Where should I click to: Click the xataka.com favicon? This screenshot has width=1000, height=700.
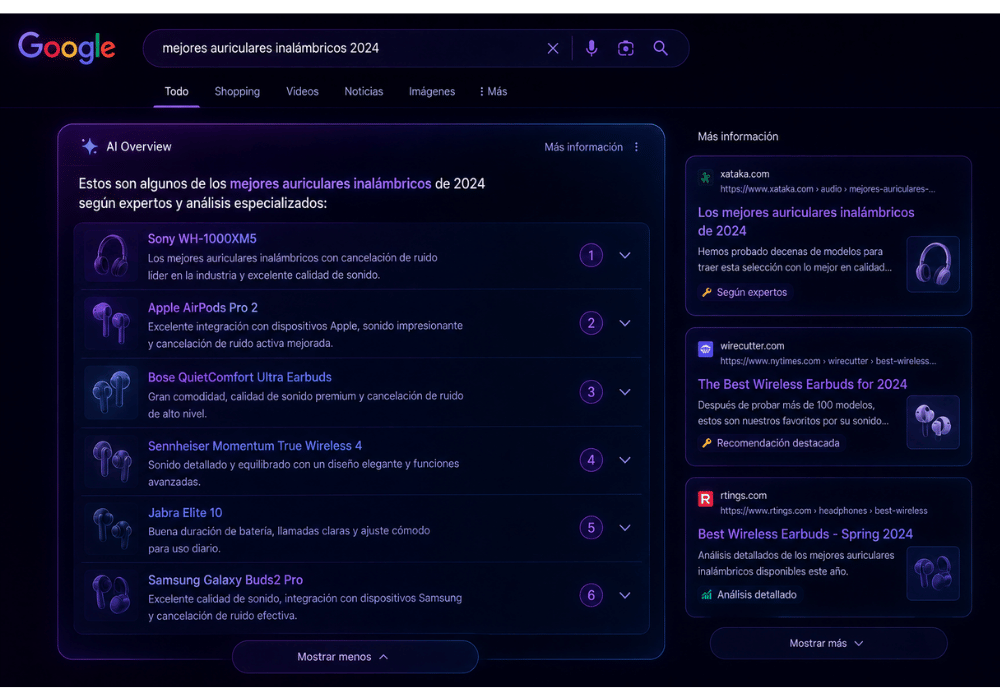point(705,178)
